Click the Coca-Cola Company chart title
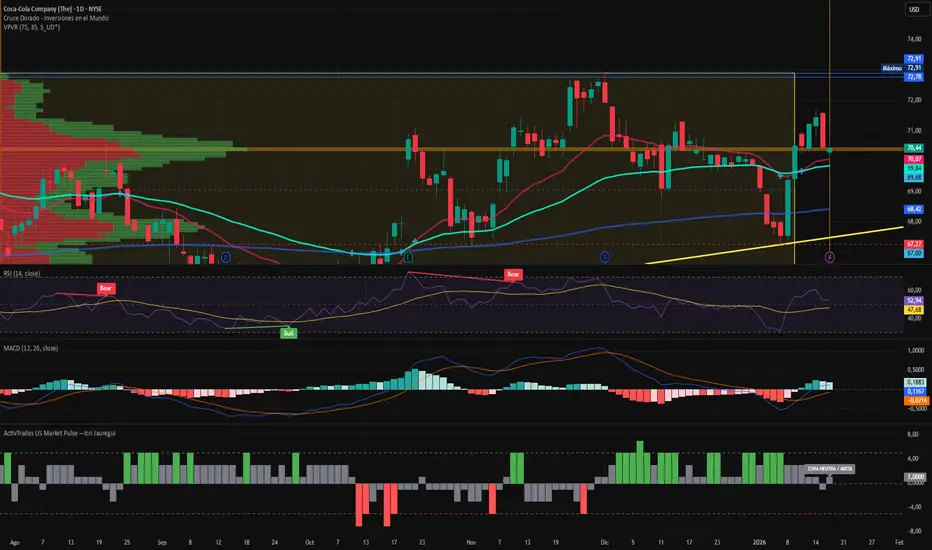The image size is (932, 550). (52, 9)
